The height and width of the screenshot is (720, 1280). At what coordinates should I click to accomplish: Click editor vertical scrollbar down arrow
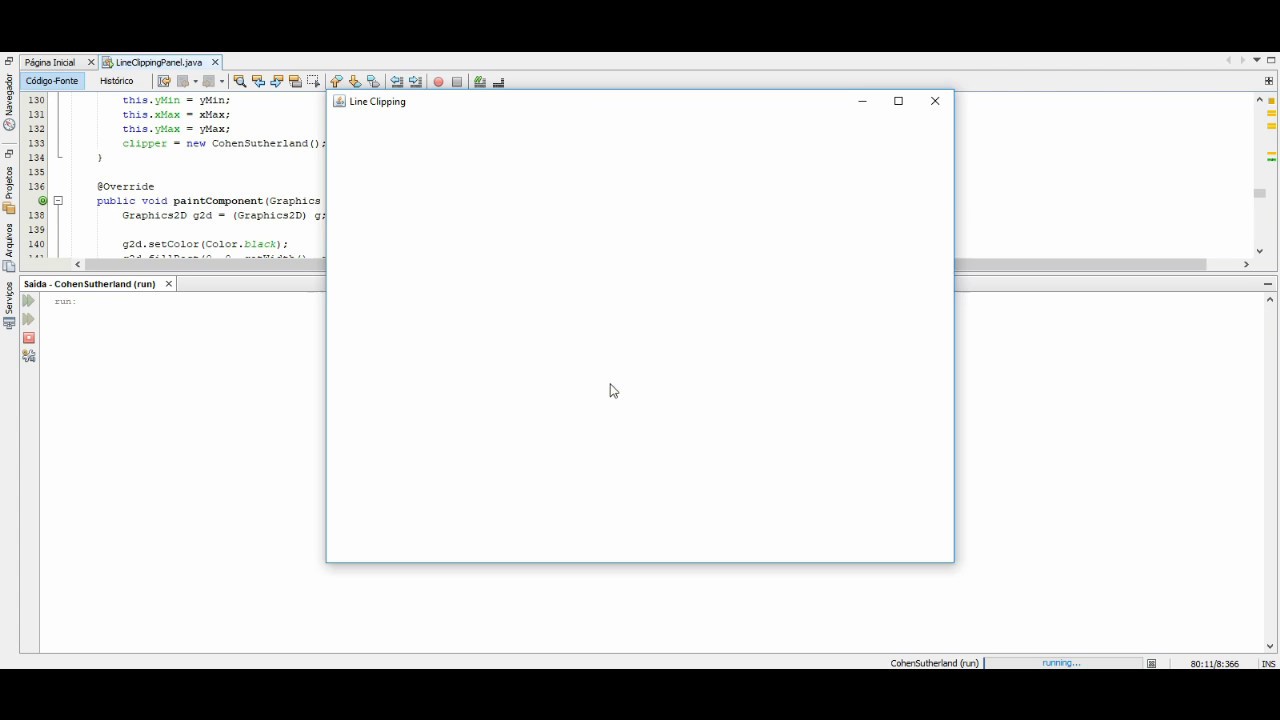1260,251
